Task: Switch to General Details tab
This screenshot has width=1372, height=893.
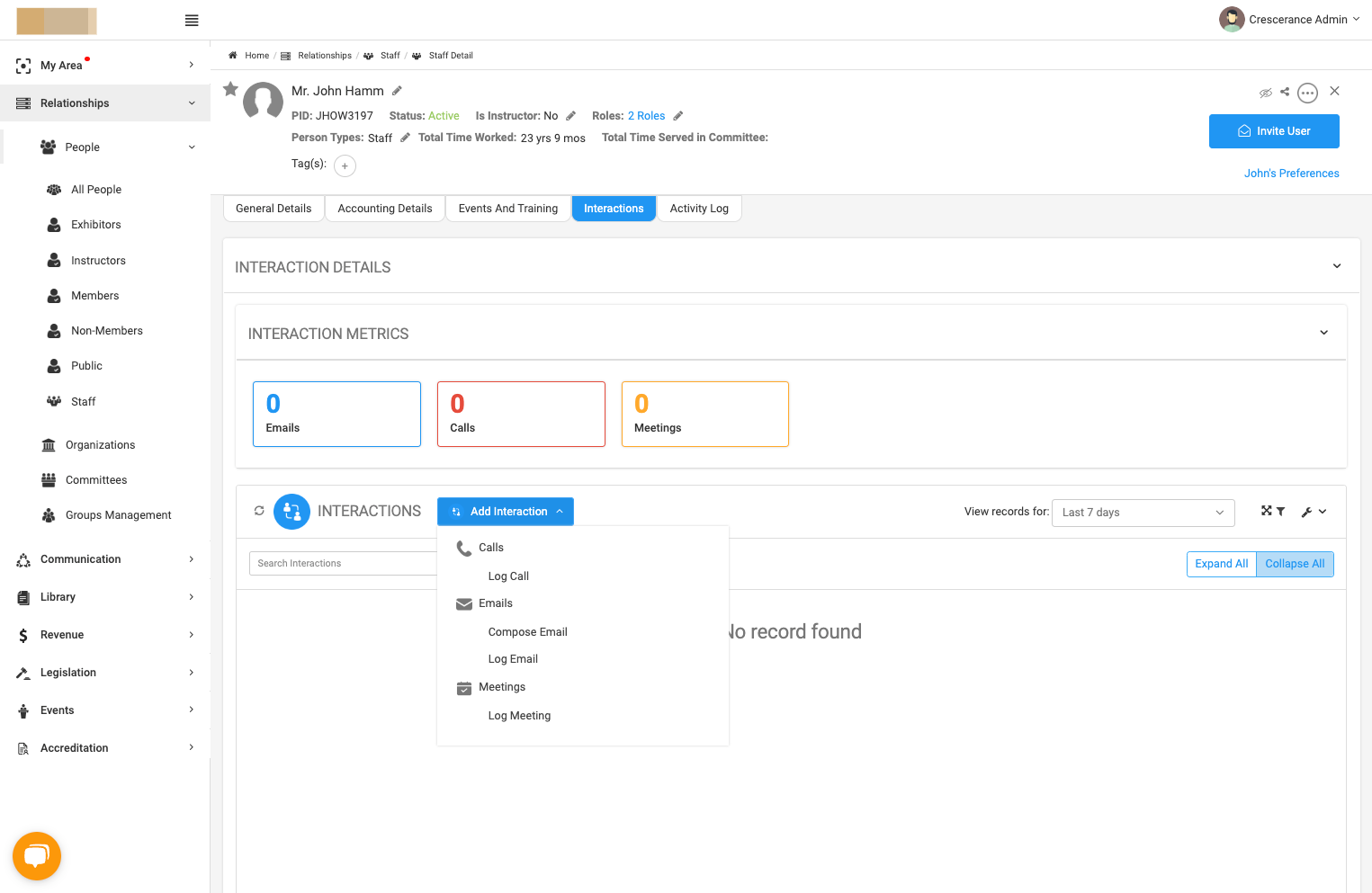Action: (274, 209)
